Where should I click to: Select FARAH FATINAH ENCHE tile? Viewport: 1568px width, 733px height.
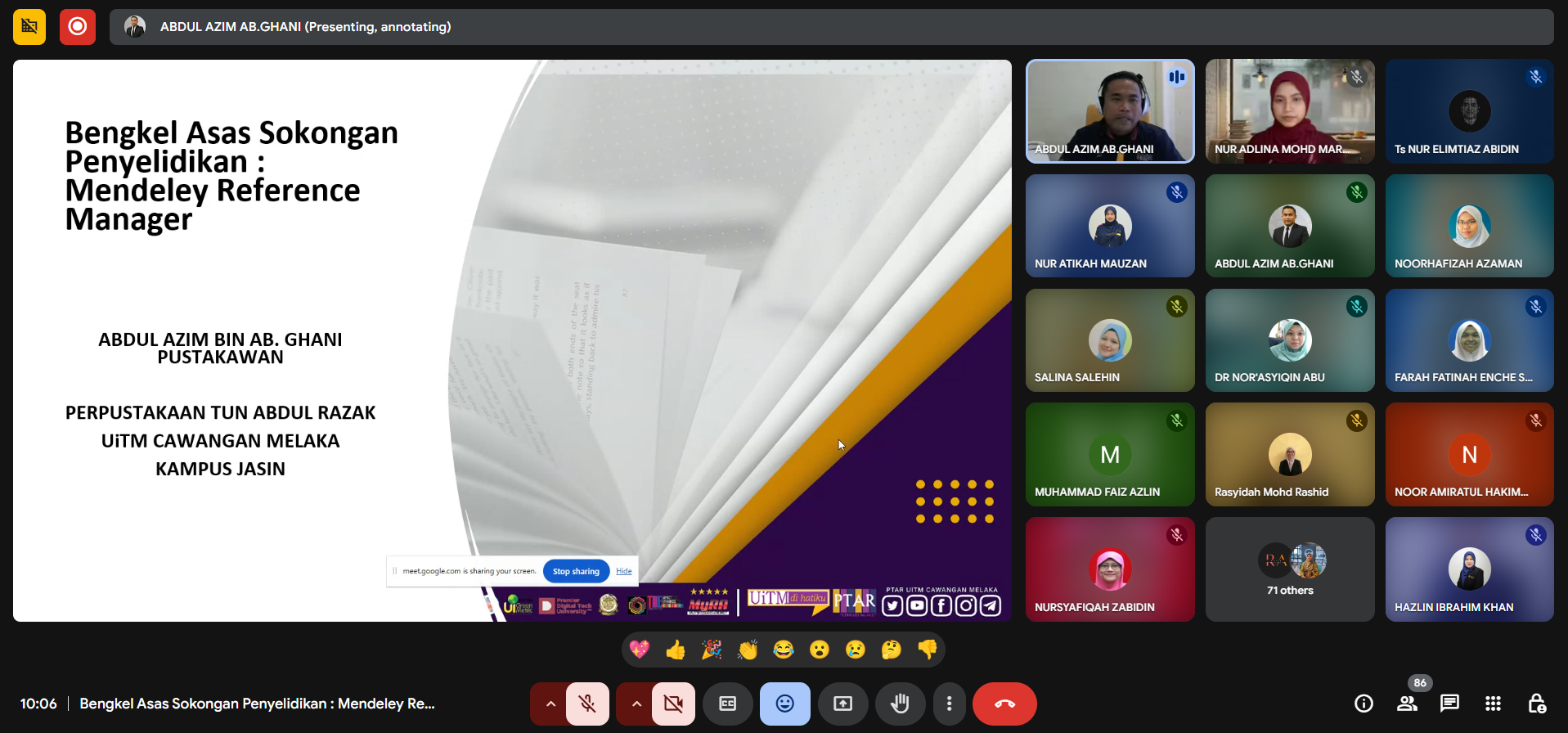click(1470, 340)
